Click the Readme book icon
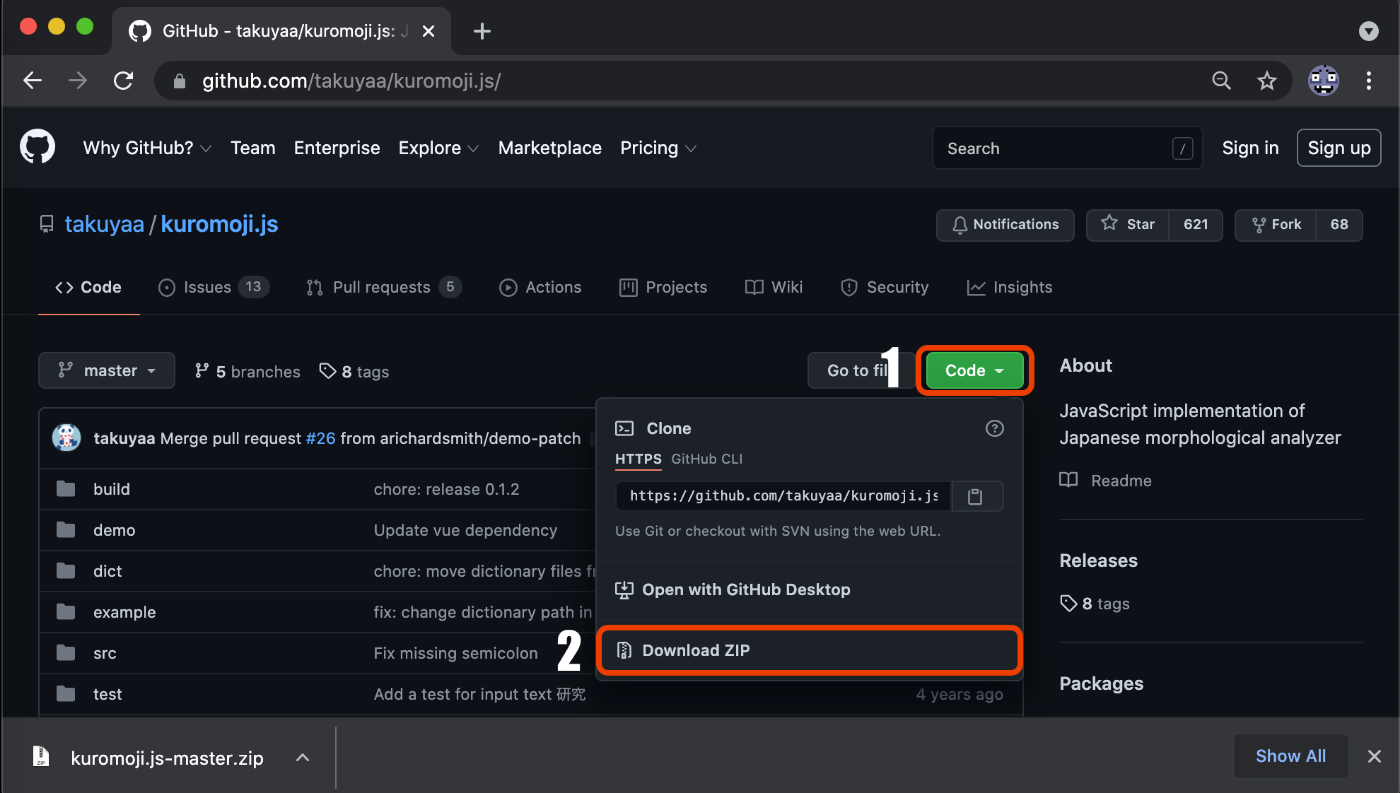The image size is (1400, 793). [1069, 480]
